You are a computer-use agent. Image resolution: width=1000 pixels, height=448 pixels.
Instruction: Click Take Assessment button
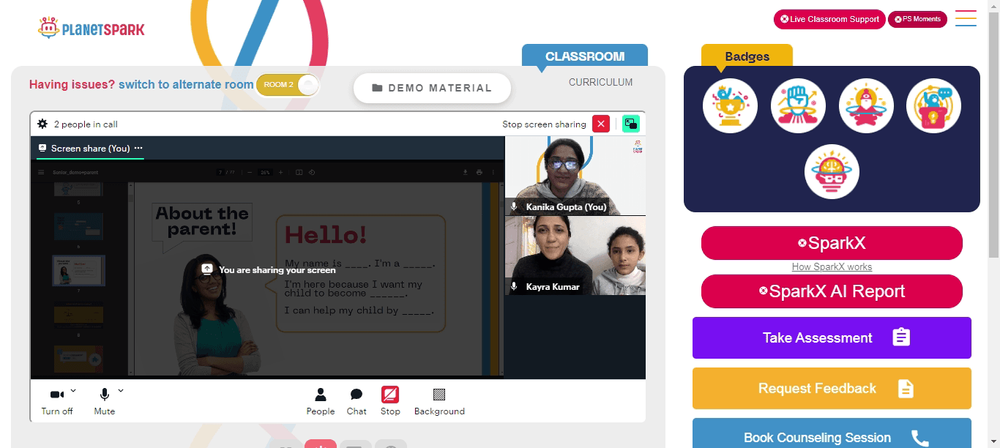(x=832, y=338)
